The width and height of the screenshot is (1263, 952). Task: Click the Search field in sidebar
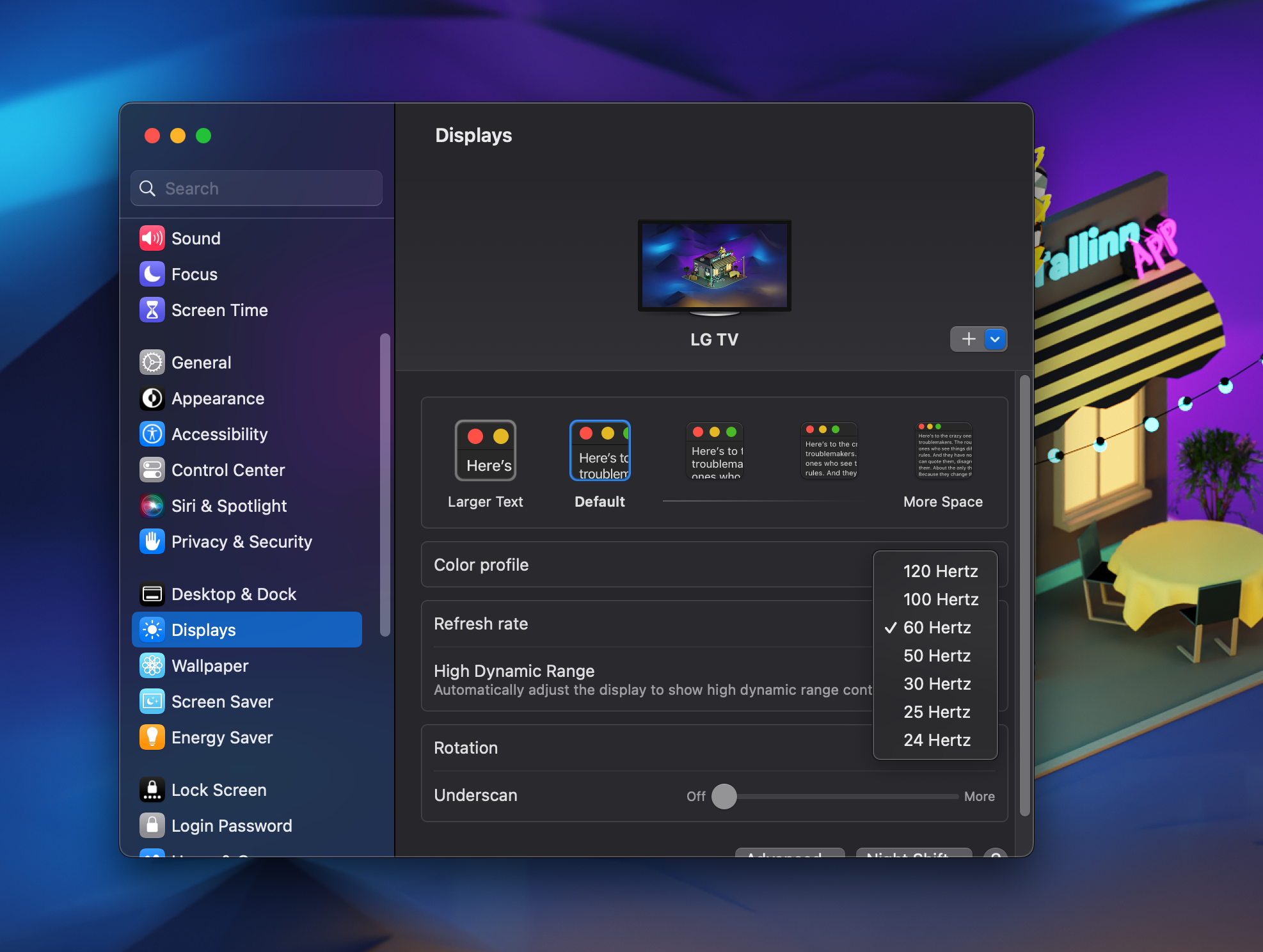click(257, 189)
